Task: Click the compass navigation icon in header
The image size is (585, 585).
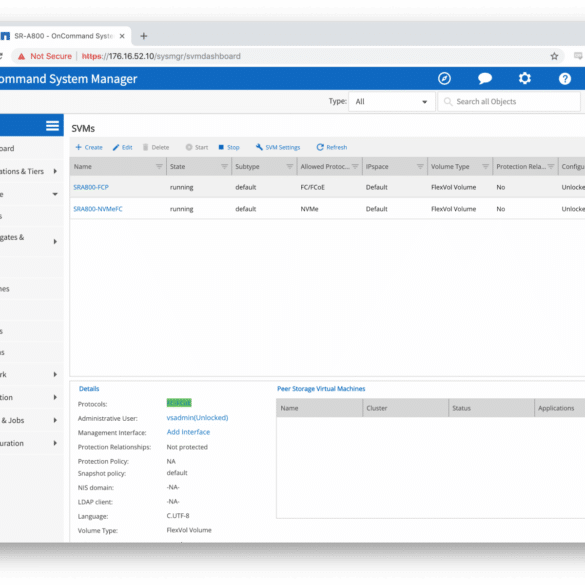Action: pos(444,78)
